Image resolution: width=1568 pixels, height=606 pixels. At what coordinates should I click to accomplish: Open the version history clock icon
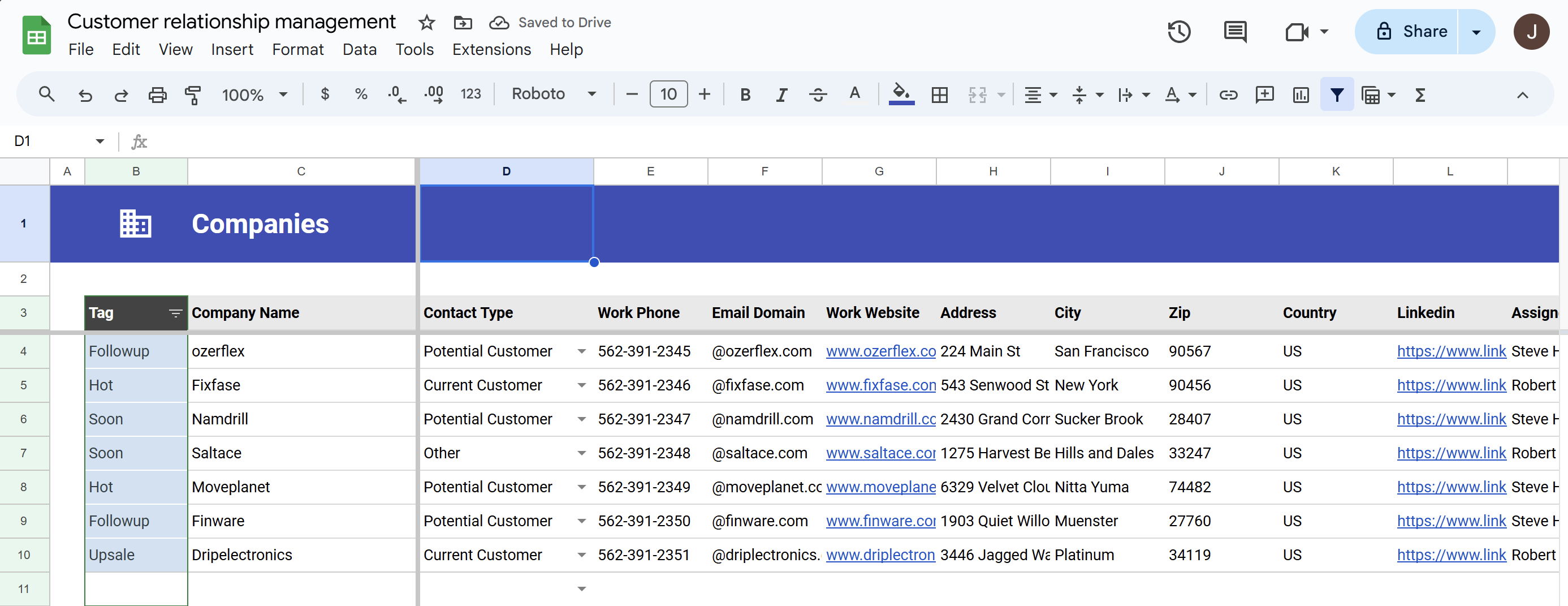point(1178,32)
